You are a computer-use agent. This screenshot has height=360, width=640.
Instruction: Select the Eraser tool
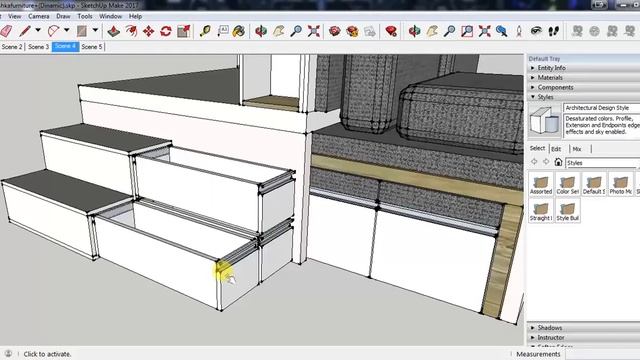coord(6,31)
